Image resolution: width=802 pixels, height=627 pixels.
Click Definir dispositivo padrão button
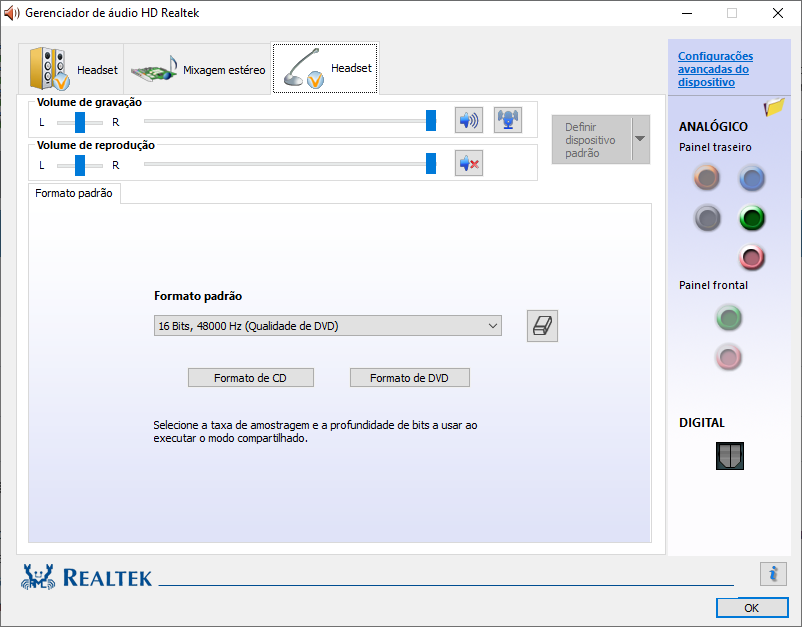(x=592, y=140)
